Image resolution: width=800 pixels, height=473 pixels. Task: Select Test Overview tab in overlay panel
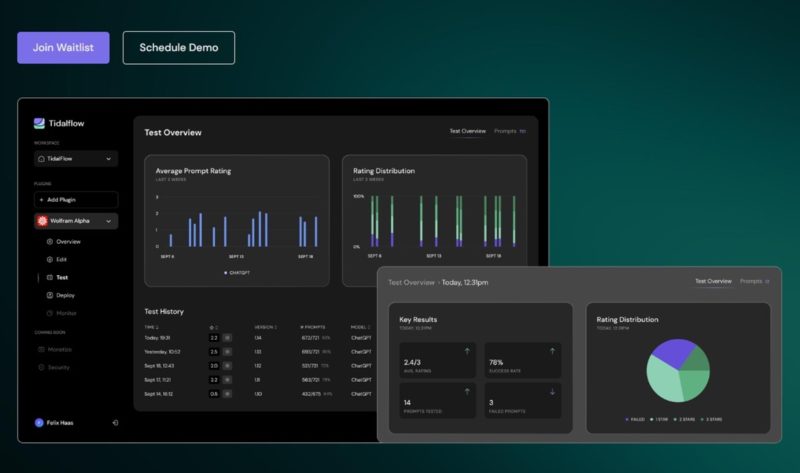713,281
